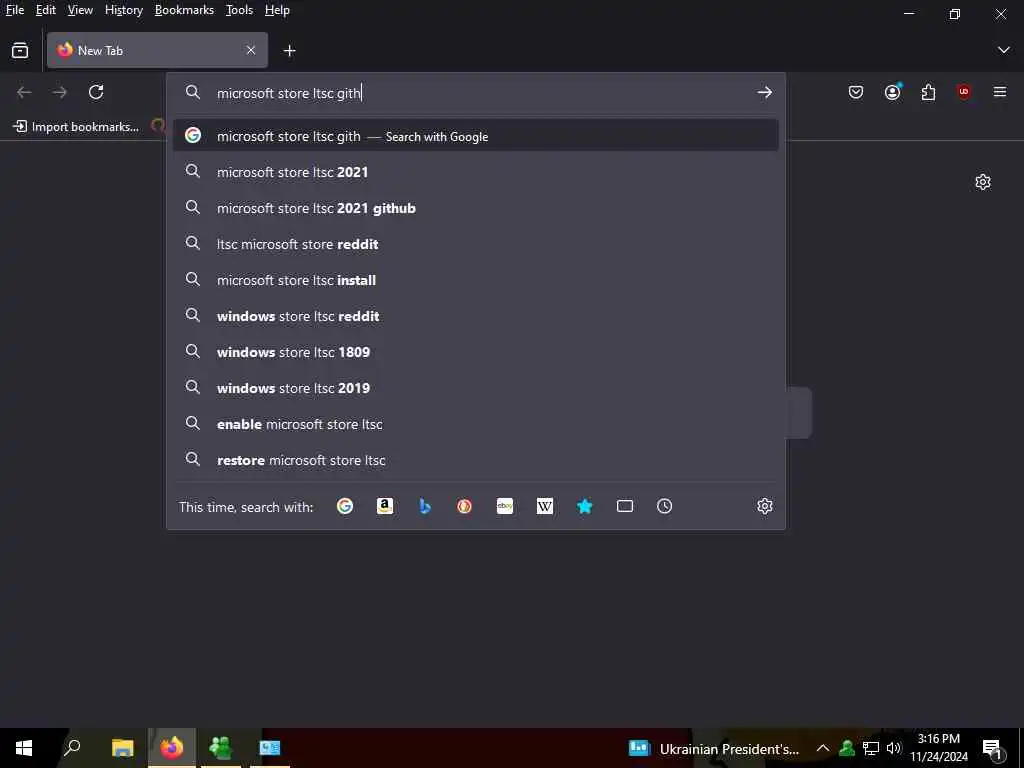Open the Extensions puzzle icon
The image size is (1024, 768).
(928, 92)
